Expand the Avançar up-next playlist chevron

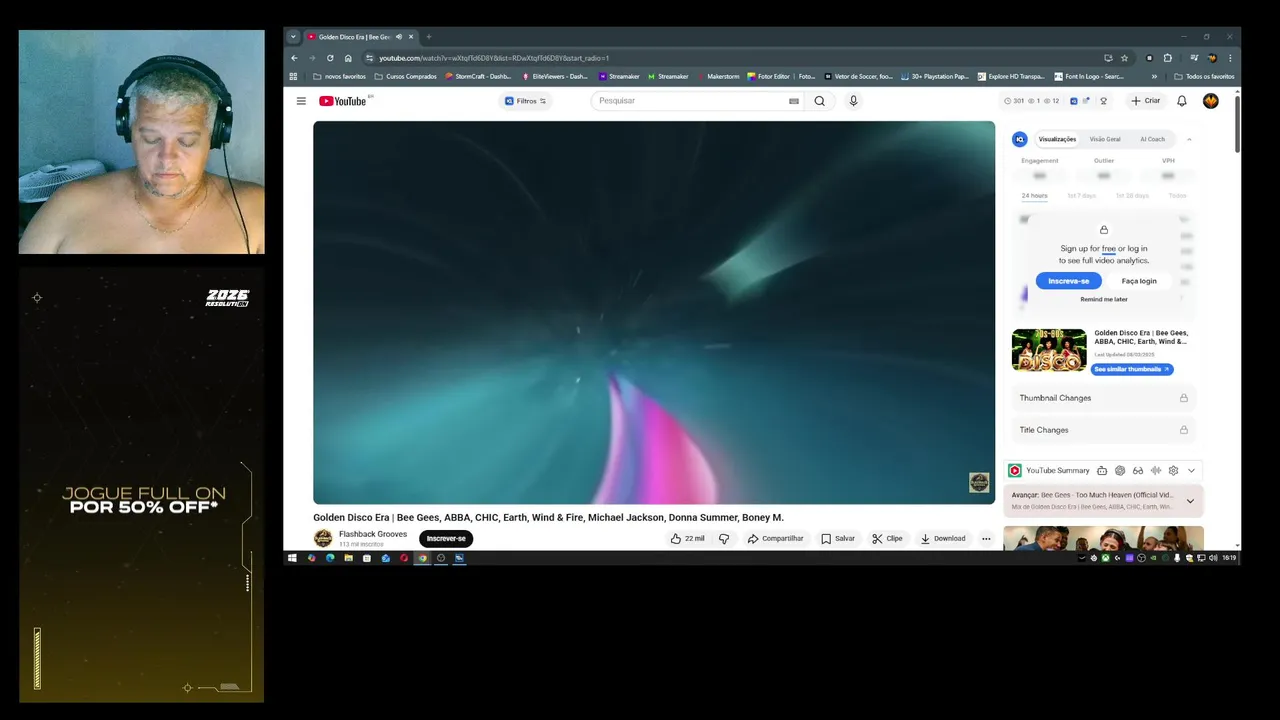coord(1190,501)
